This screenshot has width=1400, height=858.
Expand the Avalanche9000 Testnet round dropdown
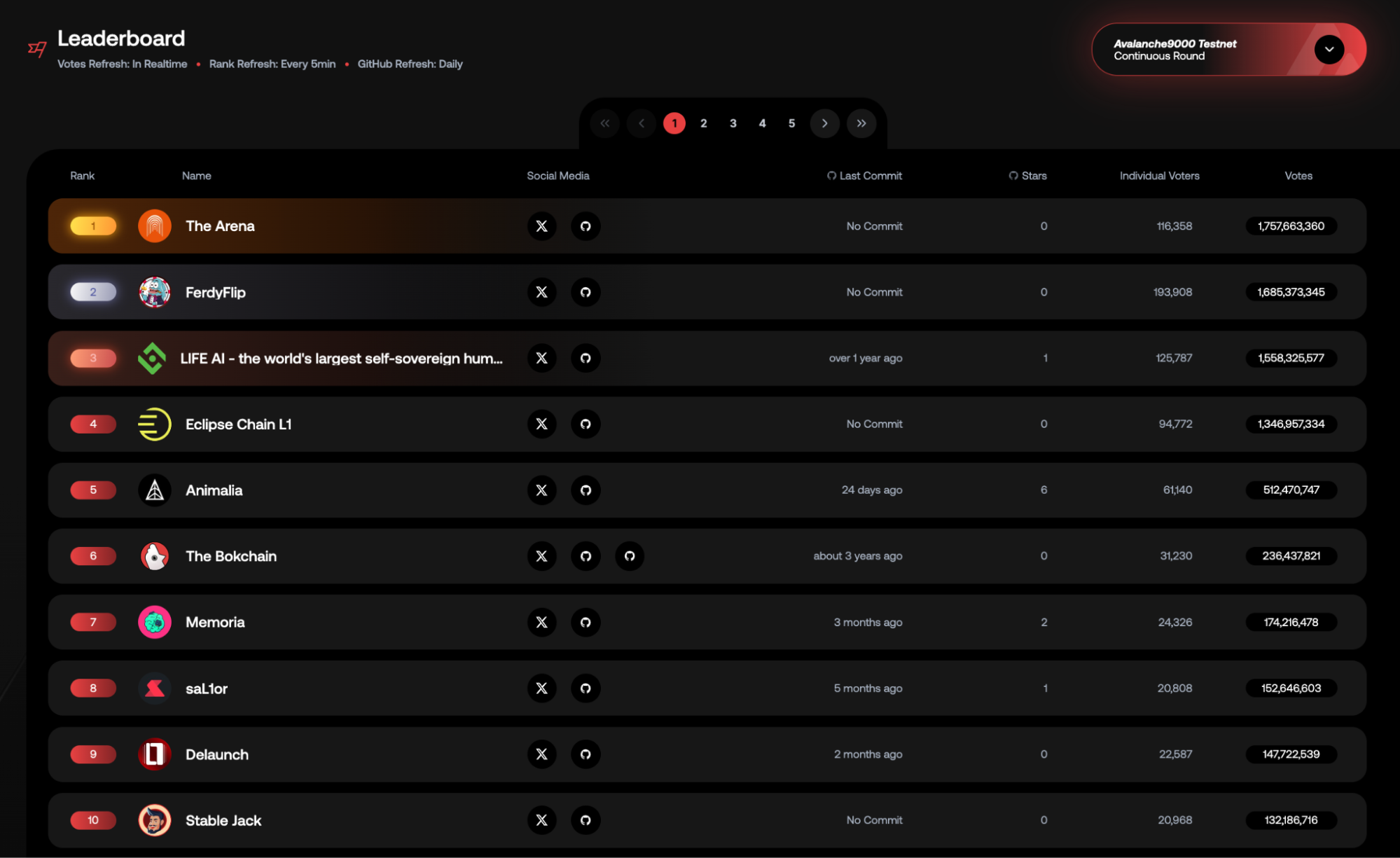pyautogui.click(x=1329, y=50)
